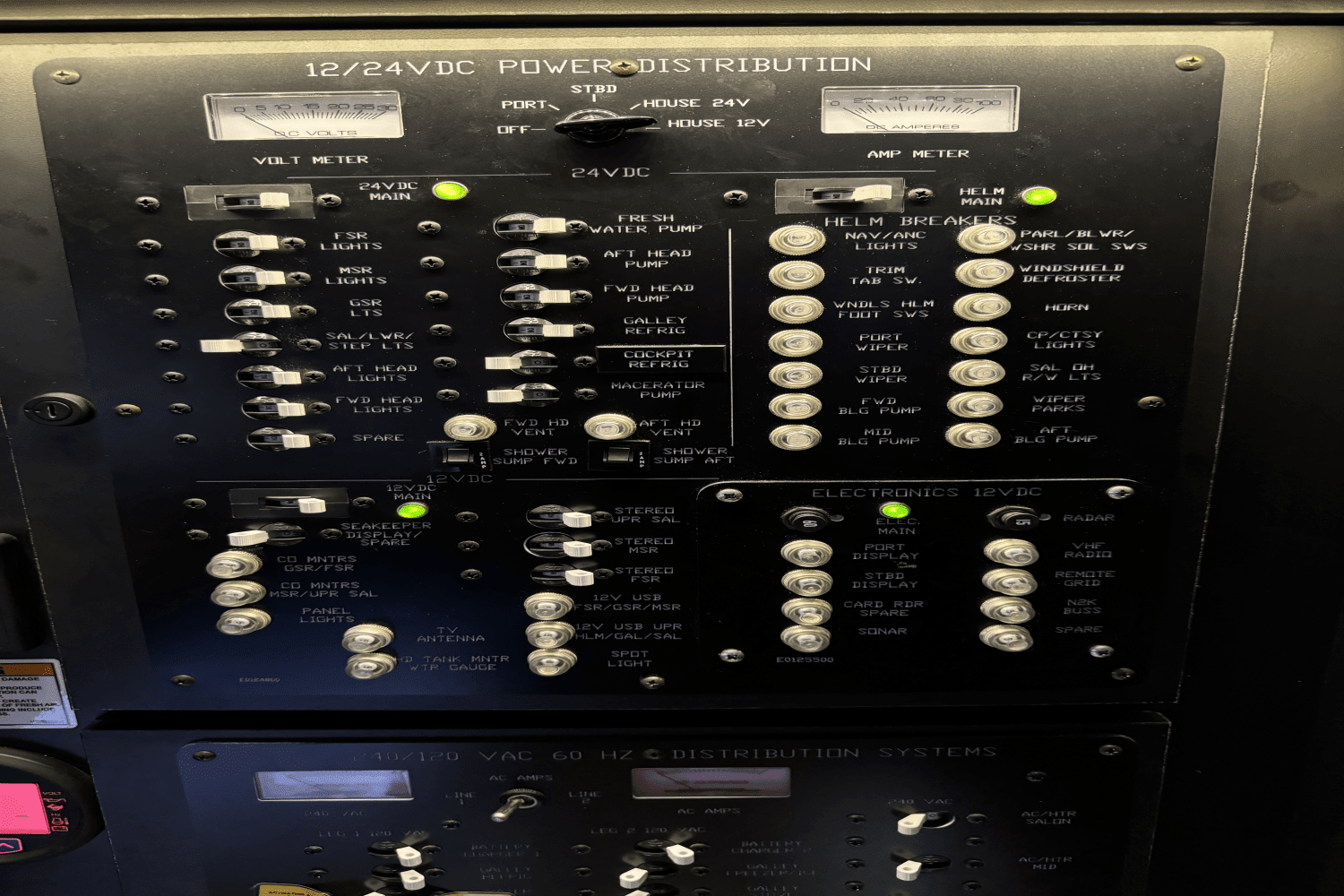Switch the STEREO MSR breaker
The width and height of the screenshot is (1344, 896).
coord(559,546)
